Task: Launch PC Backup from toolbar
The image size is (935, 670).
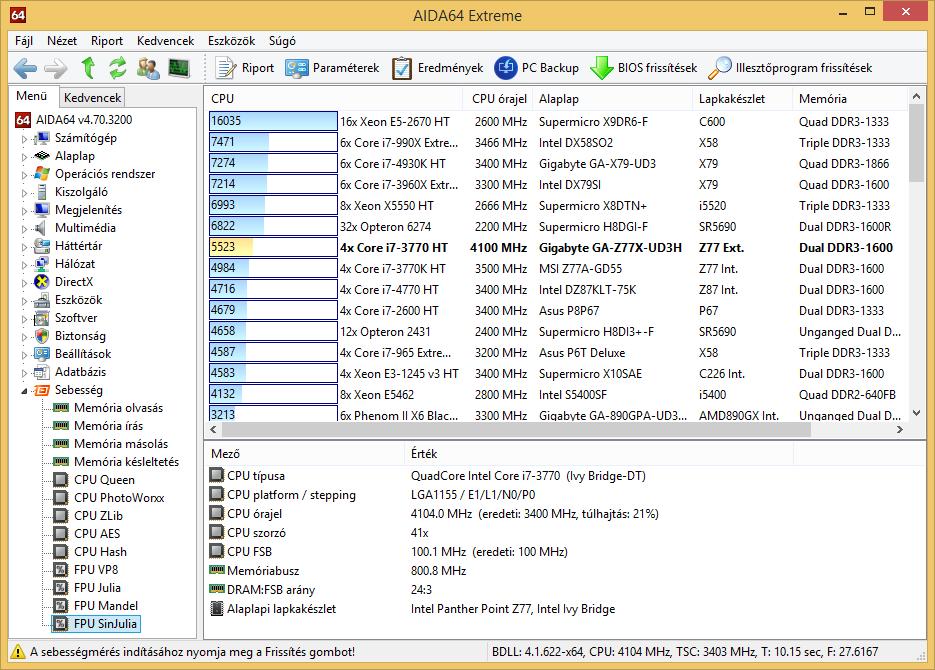Action: [537, 68]
